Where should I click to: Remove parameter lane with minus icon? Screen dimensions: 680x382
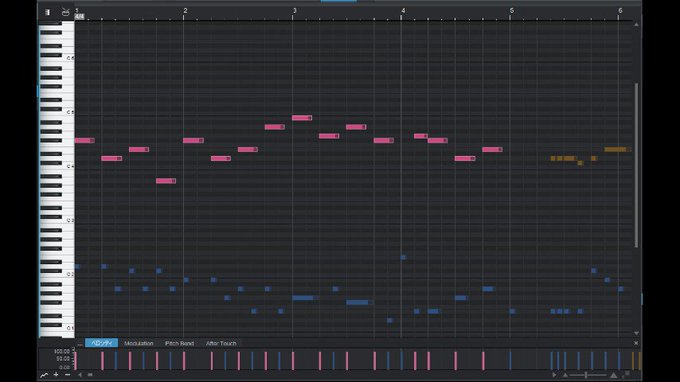click(67, 375)
